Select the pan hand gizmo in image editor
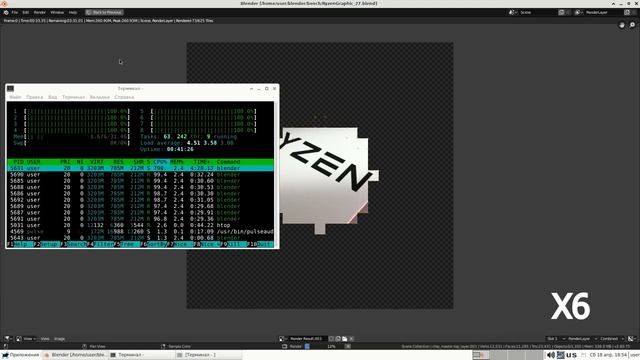 tap(622, 25)
